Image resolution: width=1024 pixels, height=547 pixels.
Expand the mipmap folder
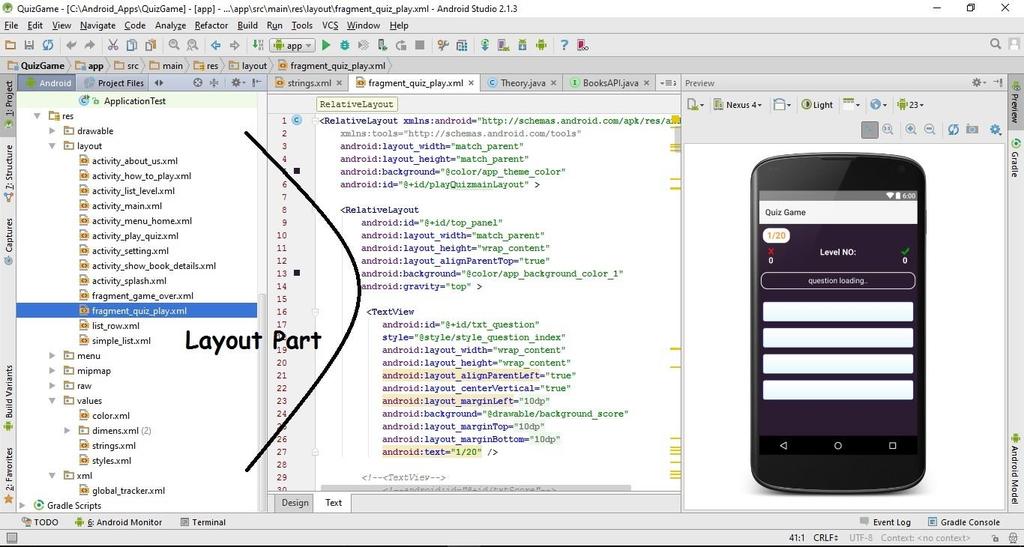click(x=53, y=371)
